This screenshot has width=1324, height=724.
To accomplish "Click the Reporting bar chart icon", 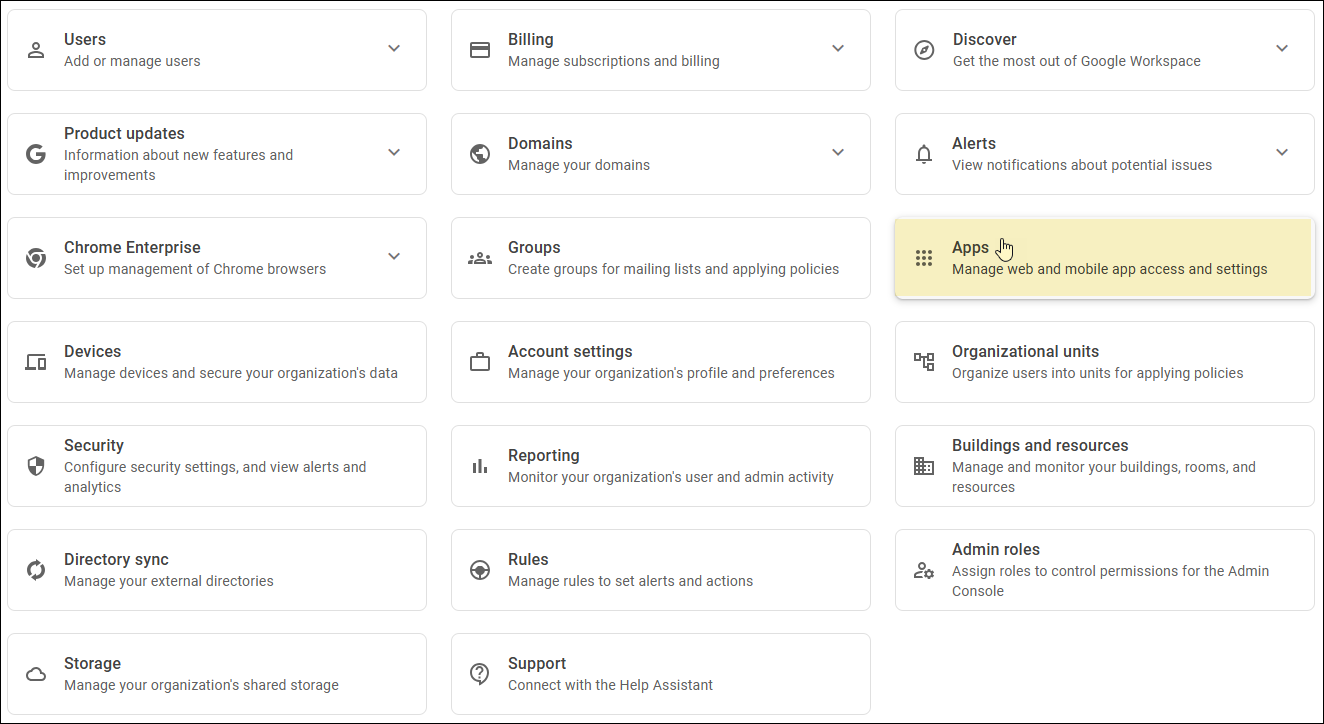I will point(480,466).
